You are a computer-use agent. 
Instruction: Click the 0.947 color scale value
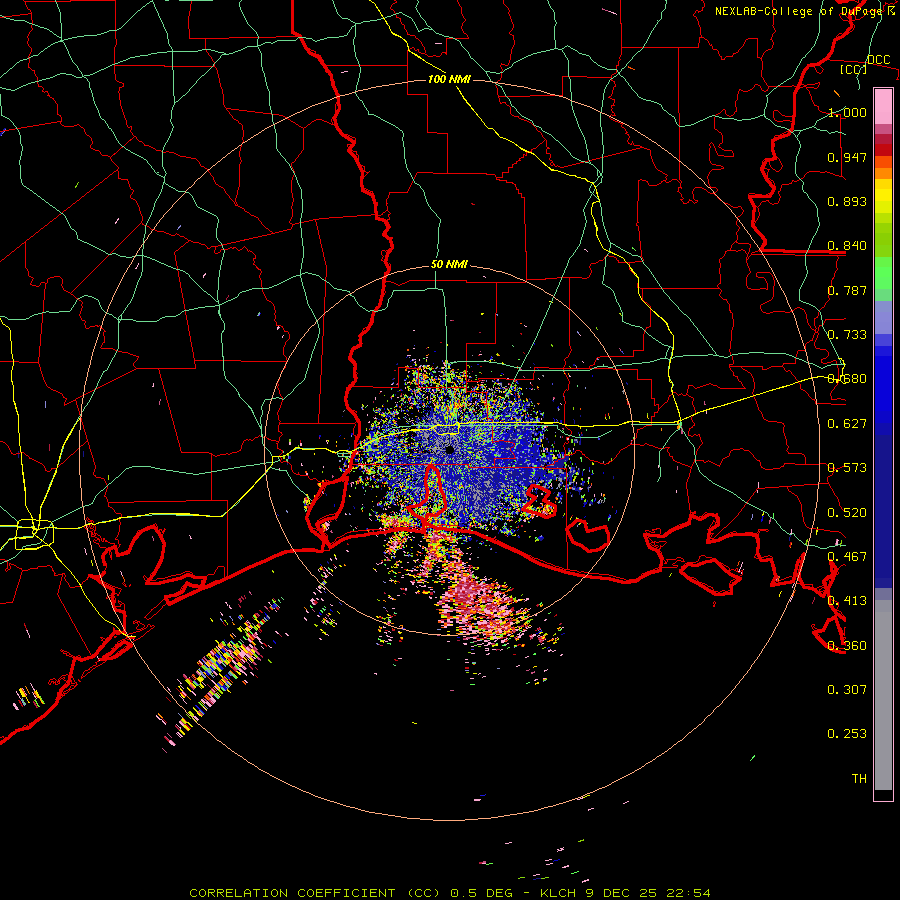pyautogui.click(x=847, y=157)
